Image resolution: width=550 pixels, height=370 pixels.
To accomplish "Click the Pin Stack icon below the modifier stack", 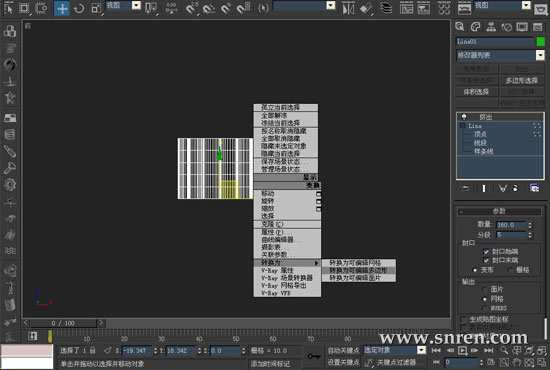I will click(x=465, y=188).
